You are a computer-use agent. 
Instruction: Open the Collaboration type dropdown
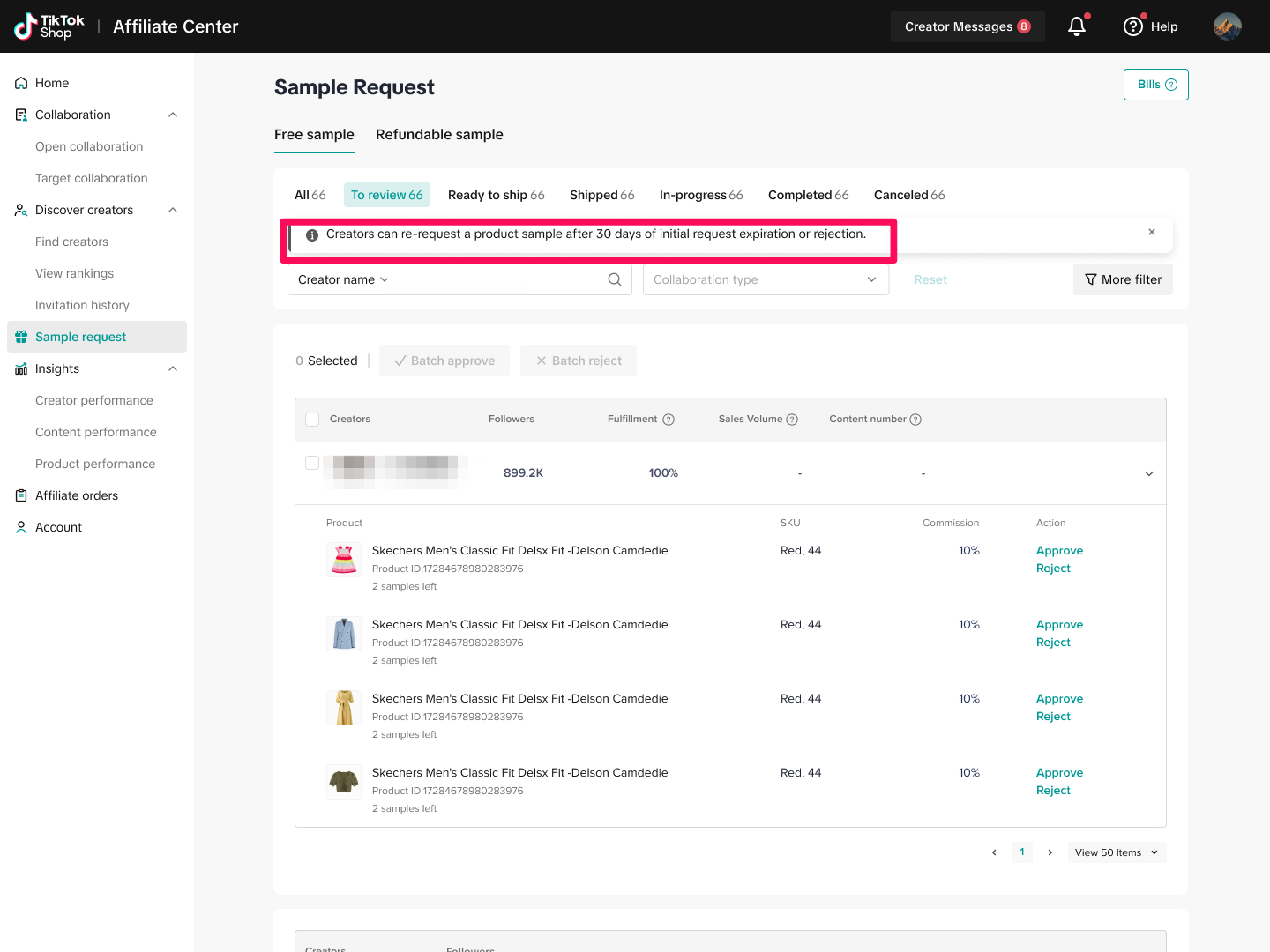tap(766, 279)
